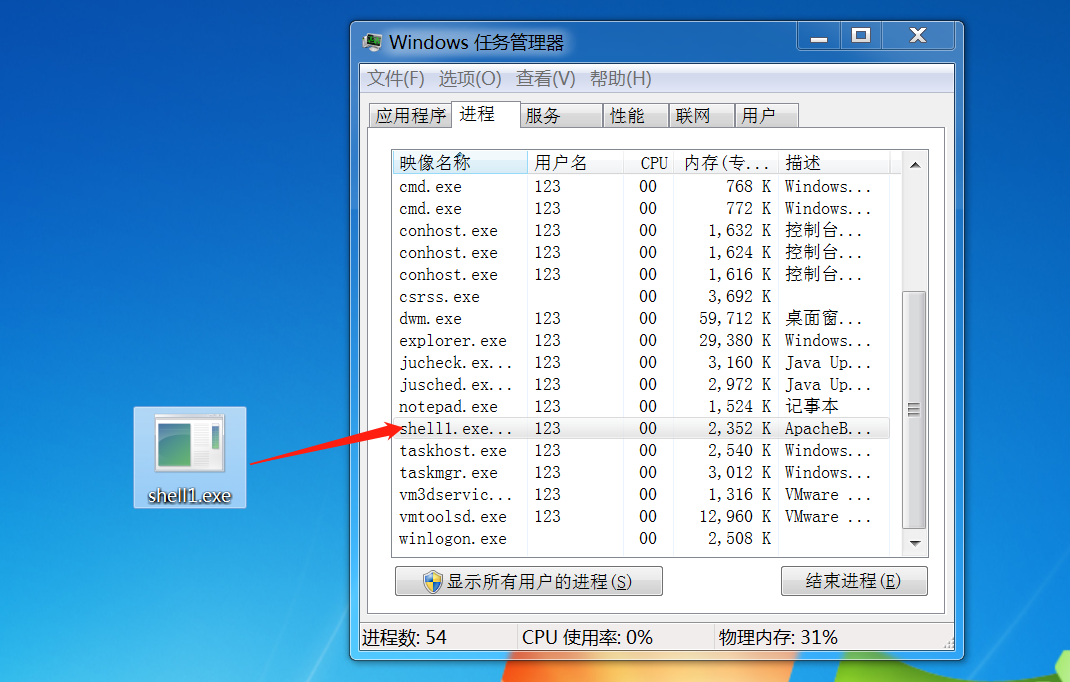
Task: Select the cmd.exe row with 768 K
Action: (641, 186)
